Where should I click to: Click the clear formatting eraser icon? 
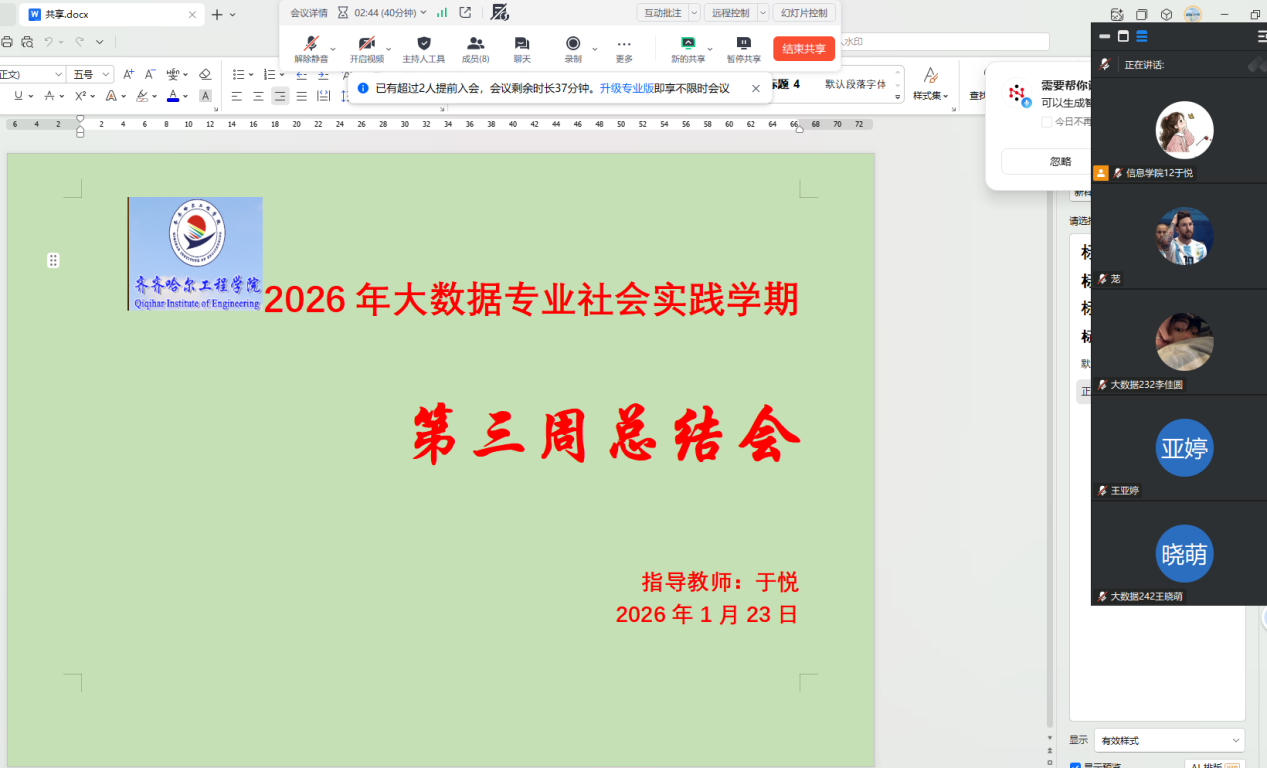point(205,74)
